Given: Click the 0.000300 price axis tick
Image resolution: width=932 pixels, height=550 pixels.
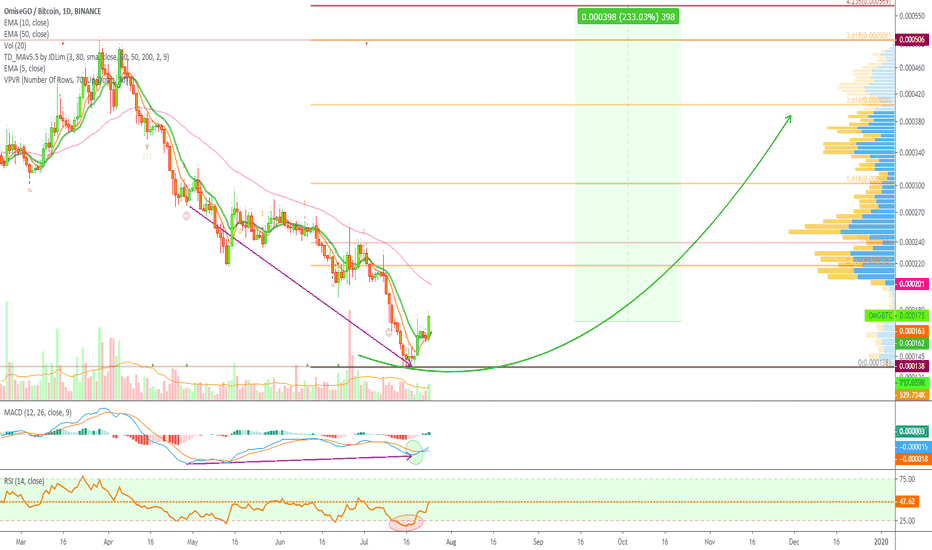Looking at the screenshot, I should 912,186.
